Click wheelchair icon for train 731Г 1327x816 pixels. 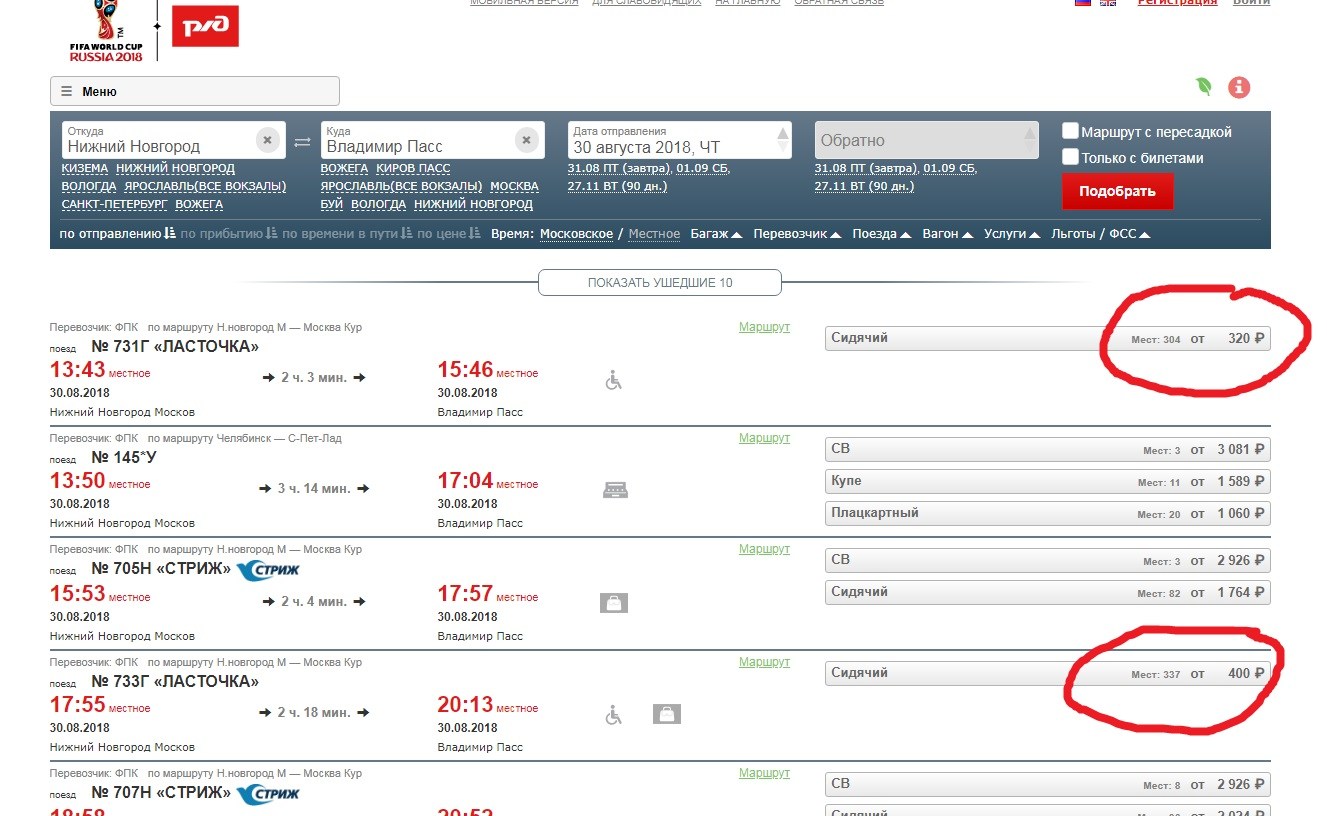[614, 380]
